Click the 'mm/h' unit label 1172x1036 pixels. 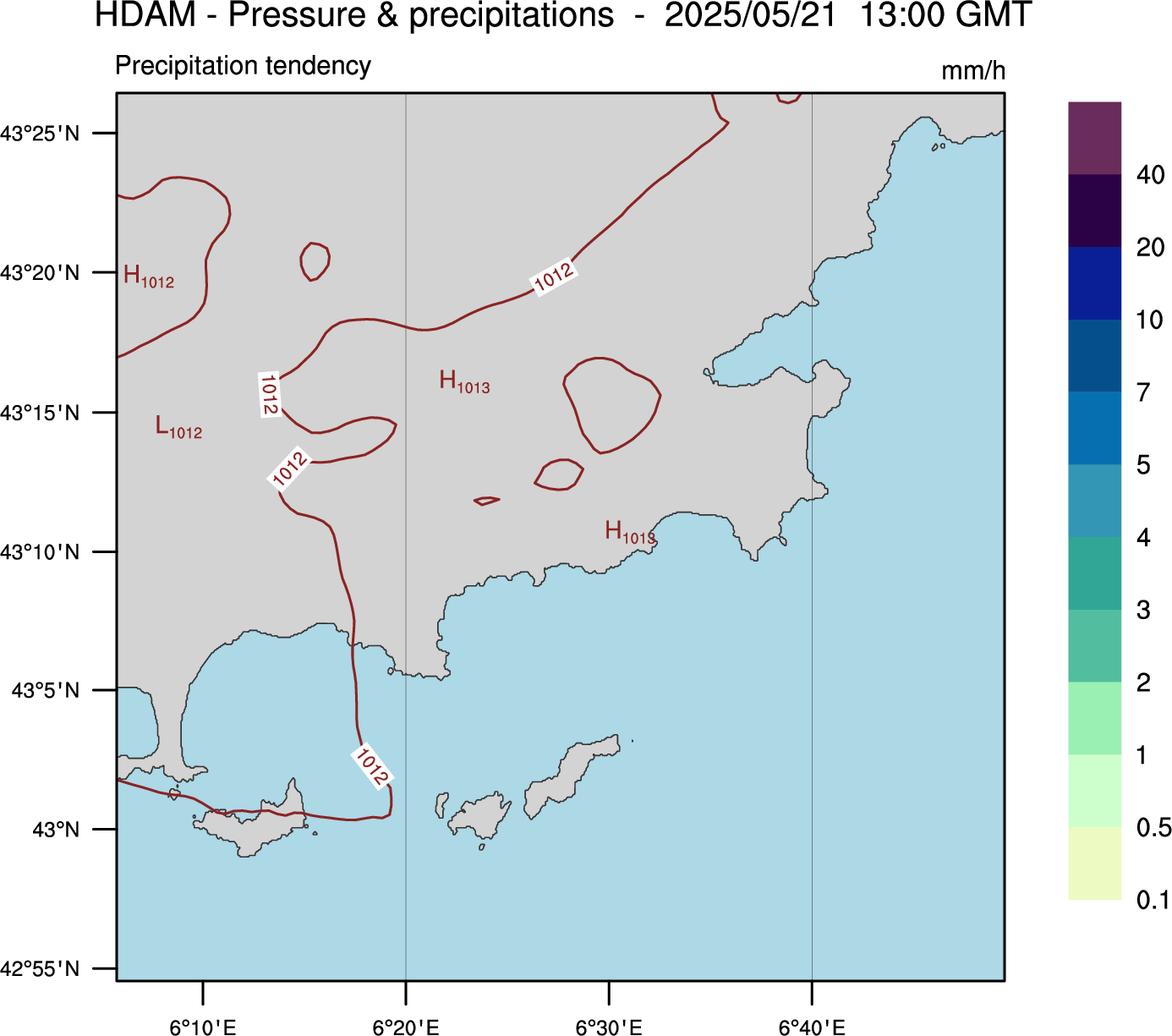click(x=973, y=71)
